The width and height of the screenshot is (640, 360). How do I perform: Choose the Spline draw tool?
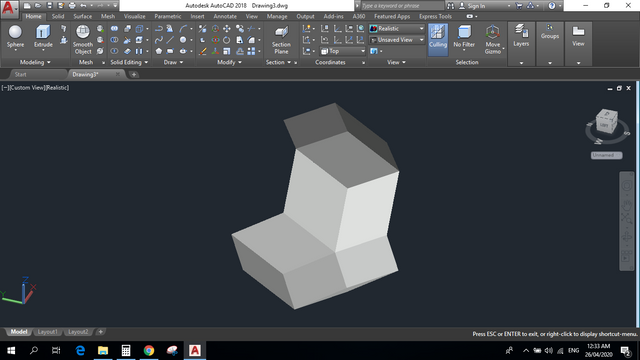159,40
